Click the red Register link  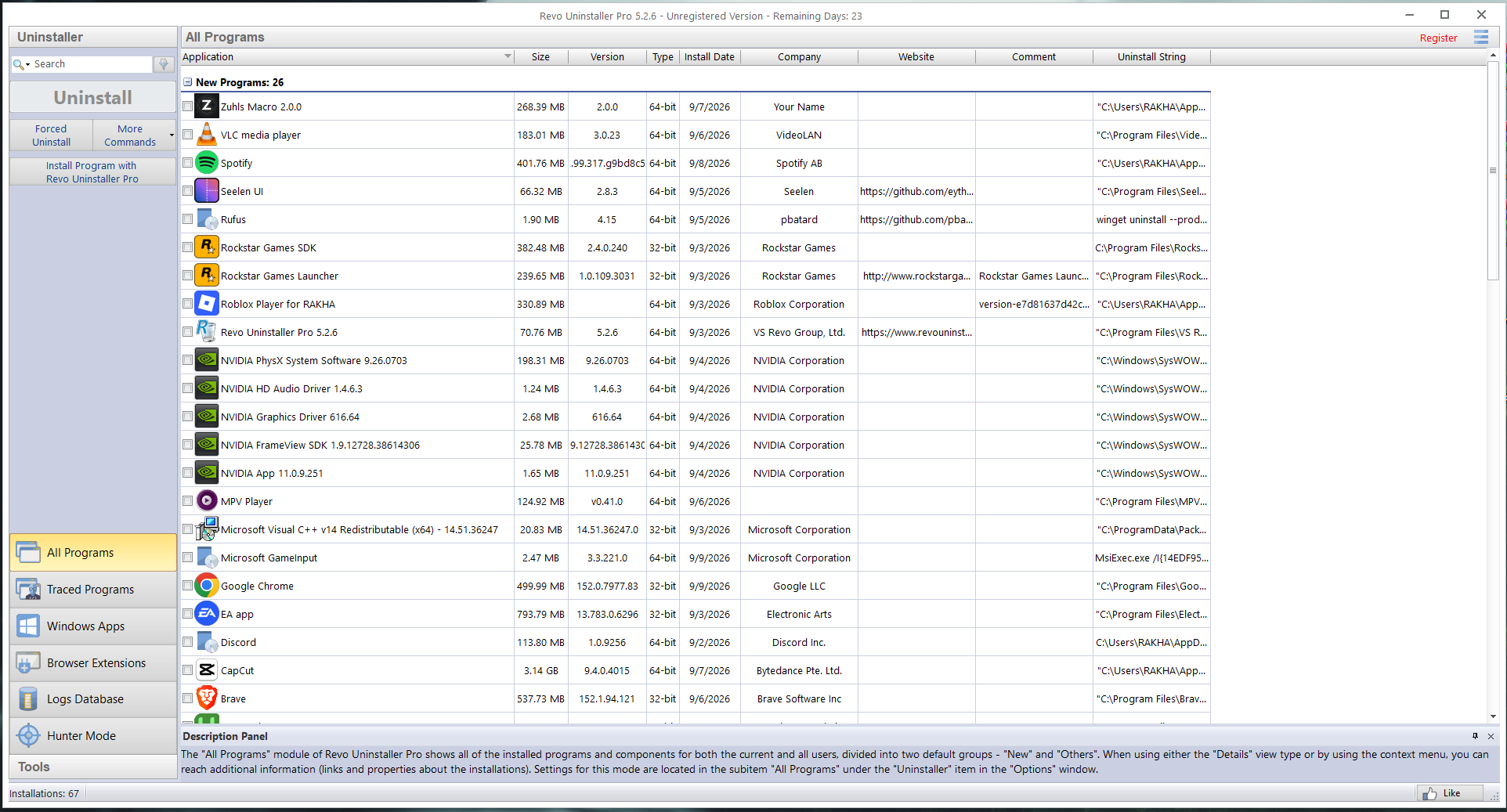point(1438,38)
